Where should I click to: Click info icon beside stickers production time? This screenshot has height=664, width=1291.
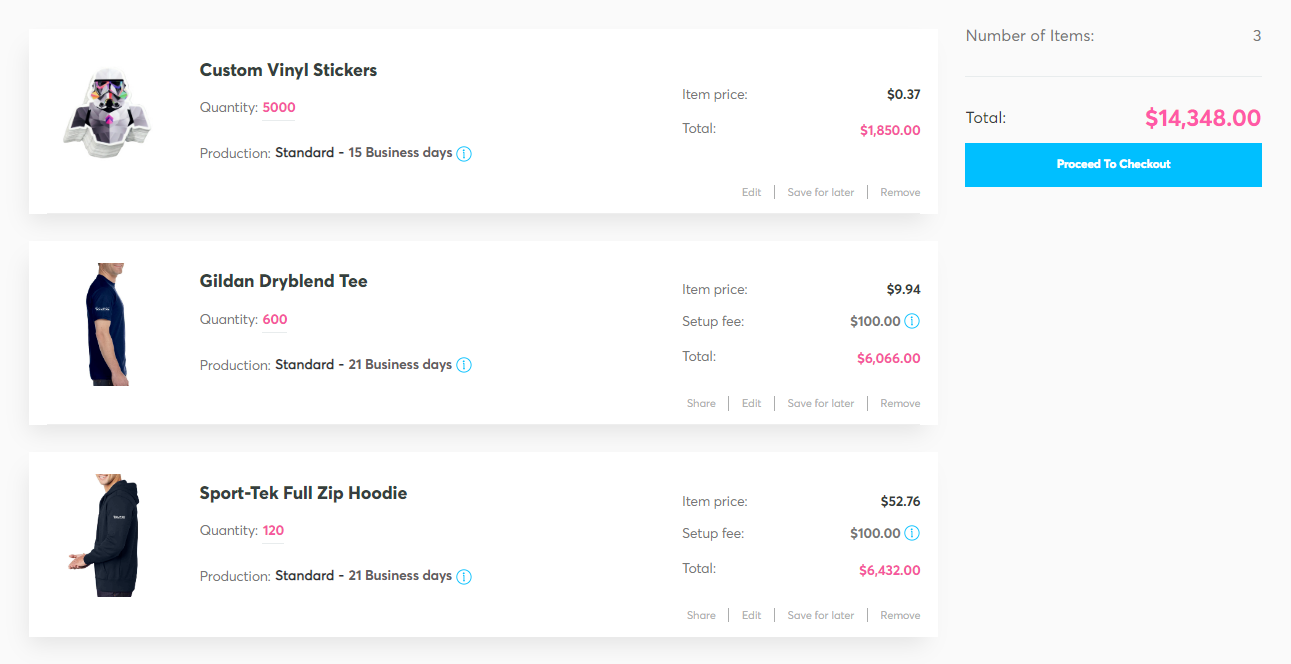click(x=464, y=154)
